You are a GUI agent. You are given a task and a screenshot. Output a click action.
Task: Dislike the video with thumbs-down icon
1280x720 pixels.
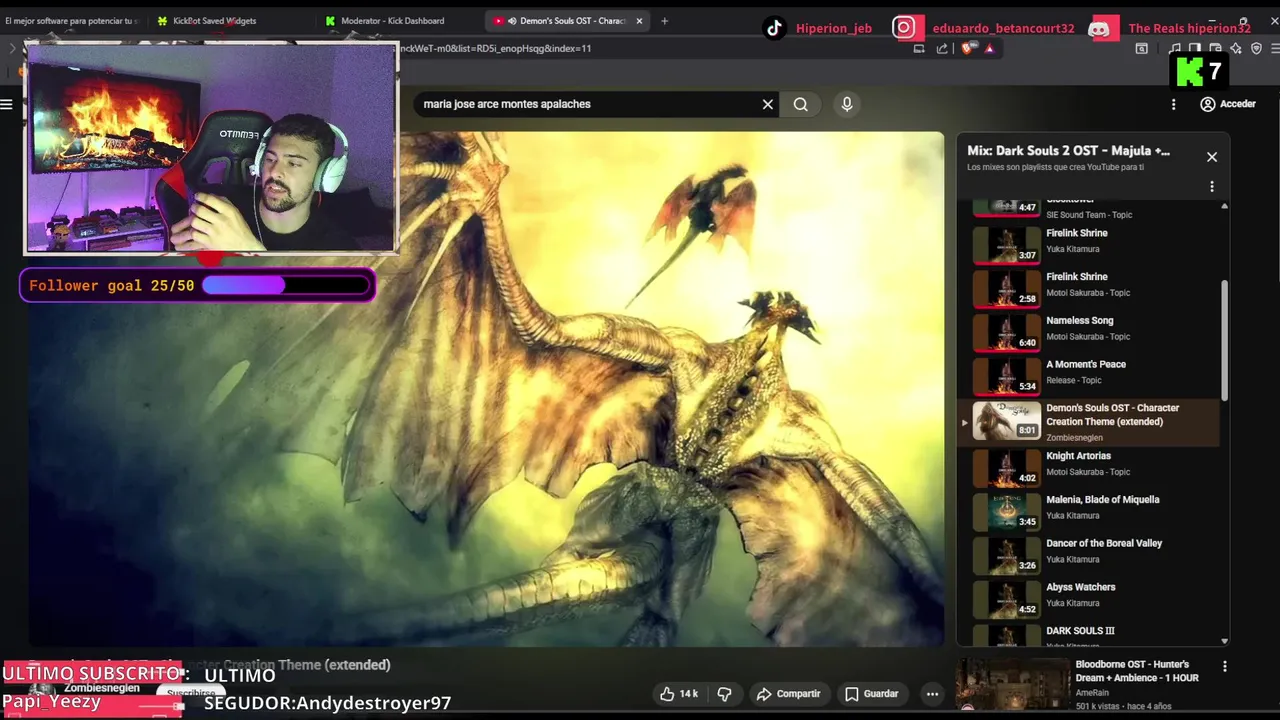725,693
